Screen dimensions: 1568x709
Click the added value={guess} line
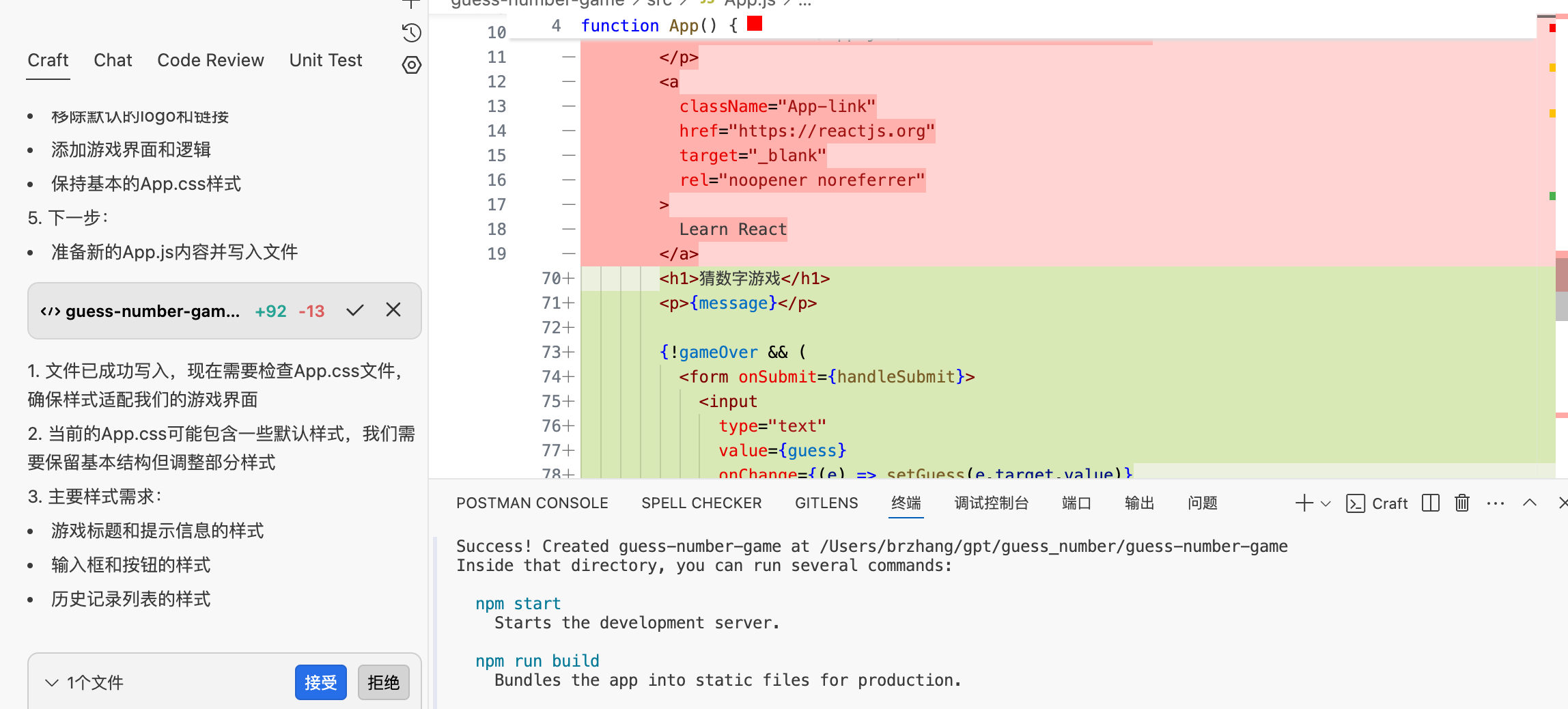782,450
